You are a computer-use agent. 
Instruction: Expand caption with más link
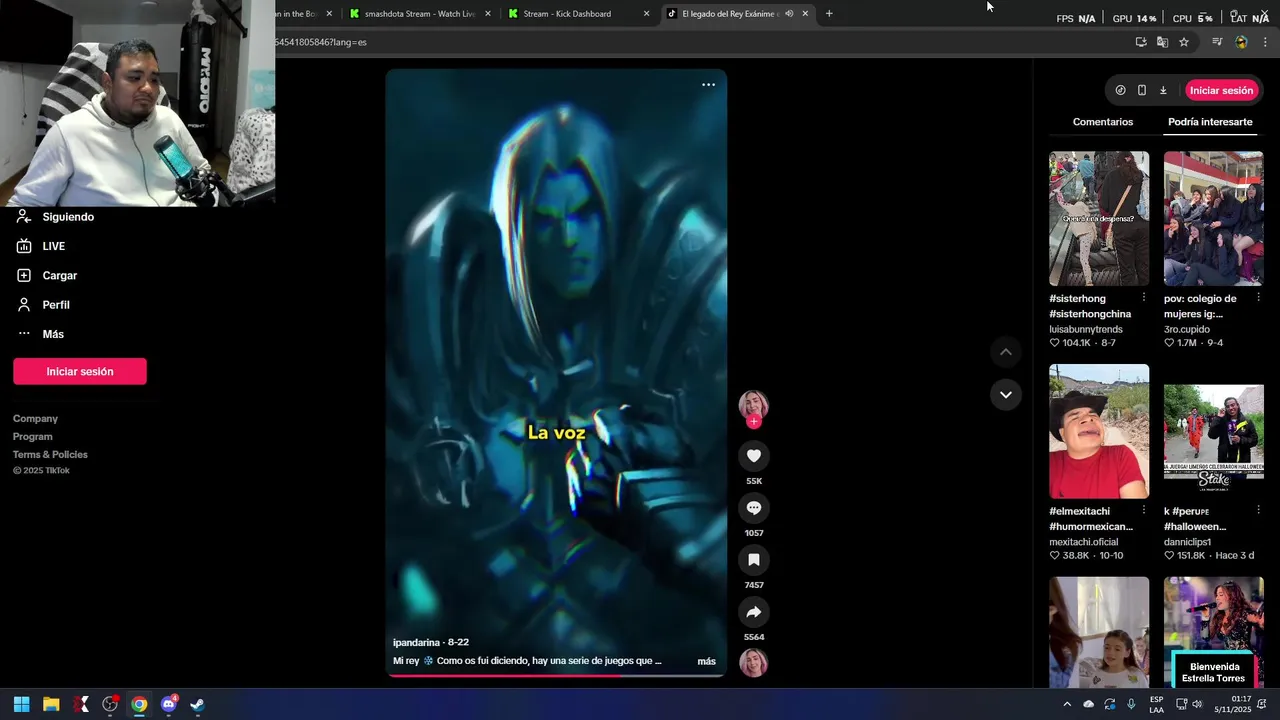point(706,662)
